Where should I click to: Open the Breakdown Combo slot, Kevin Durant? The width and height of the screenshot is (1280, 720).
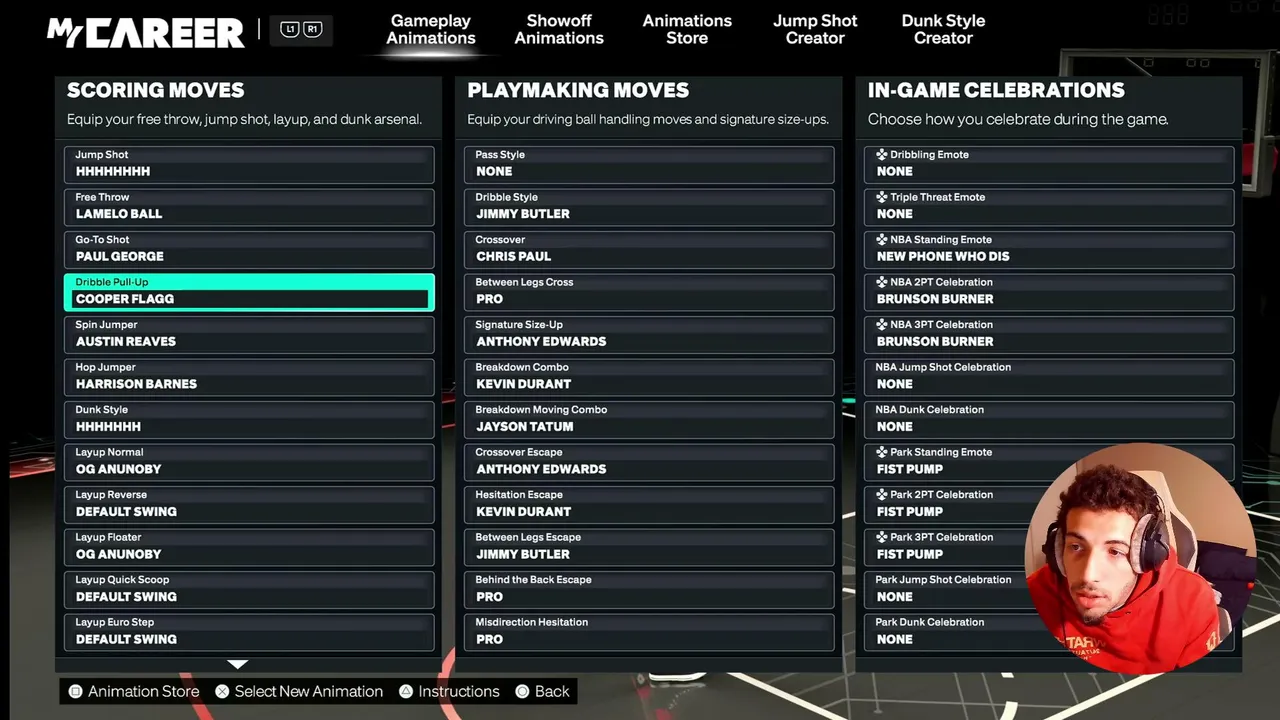click(x=649, y=377)
